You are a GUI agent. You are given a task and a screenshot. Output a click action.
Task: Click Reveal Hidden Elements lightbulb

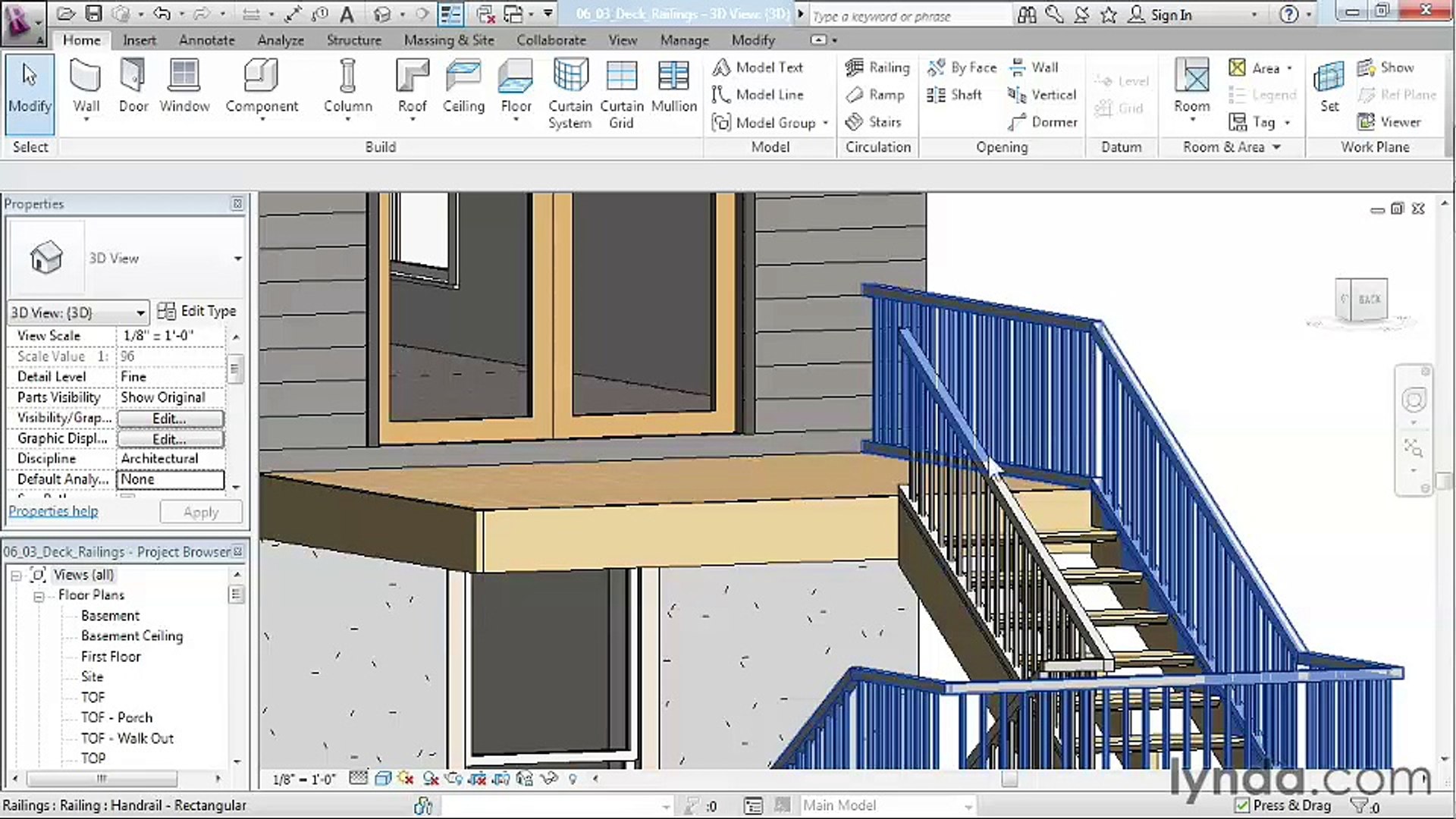coord(573,779)
